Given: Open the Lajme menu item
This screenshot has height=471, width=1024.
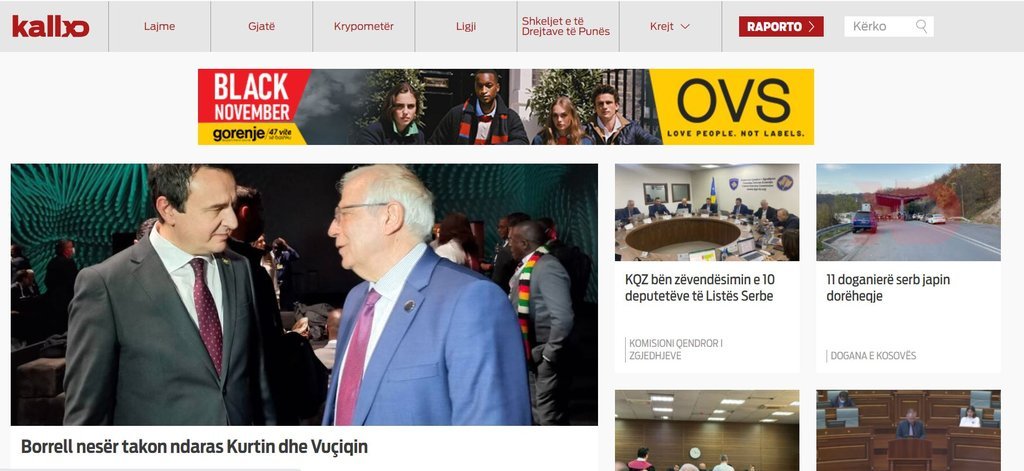Looking at the screenshot, I should tap(159, 27).
